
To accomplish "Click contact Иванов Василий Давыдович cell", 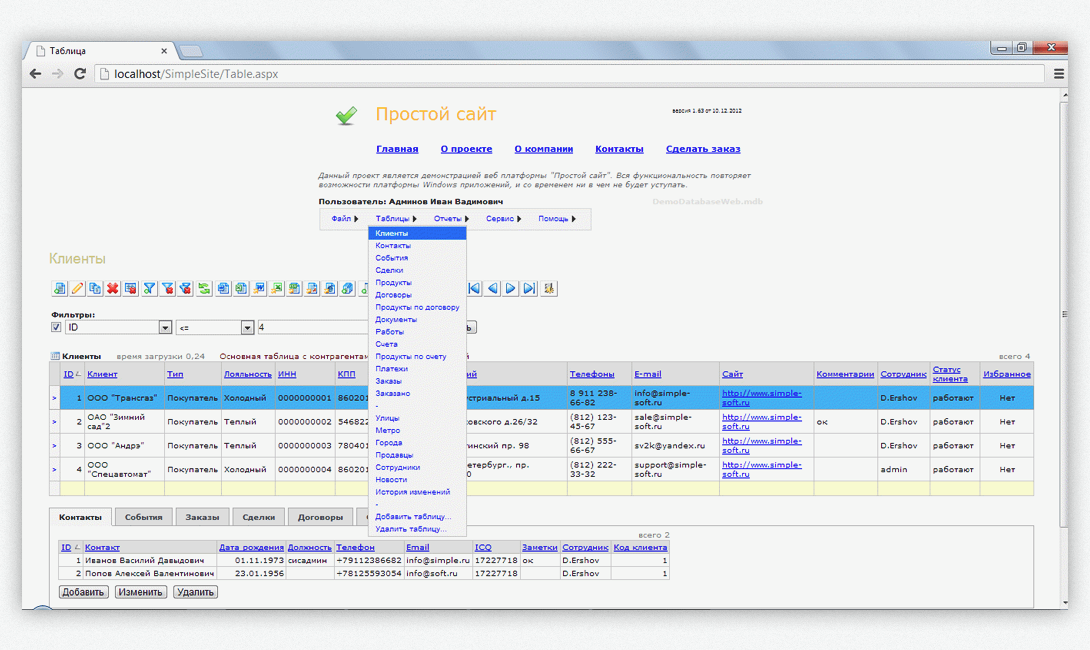I will pyautogui.click(x=149, y=560).
